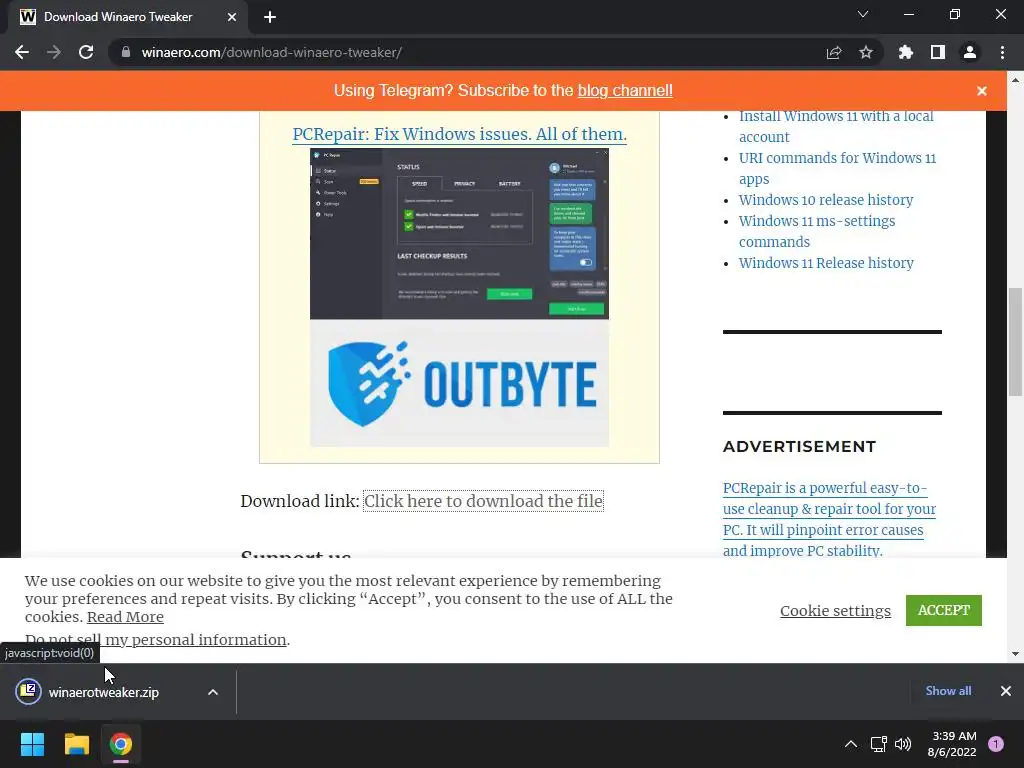Screen dimensions: 1024x768
Task: Open the volume speaker icon
Action: [x=903, y=744]
